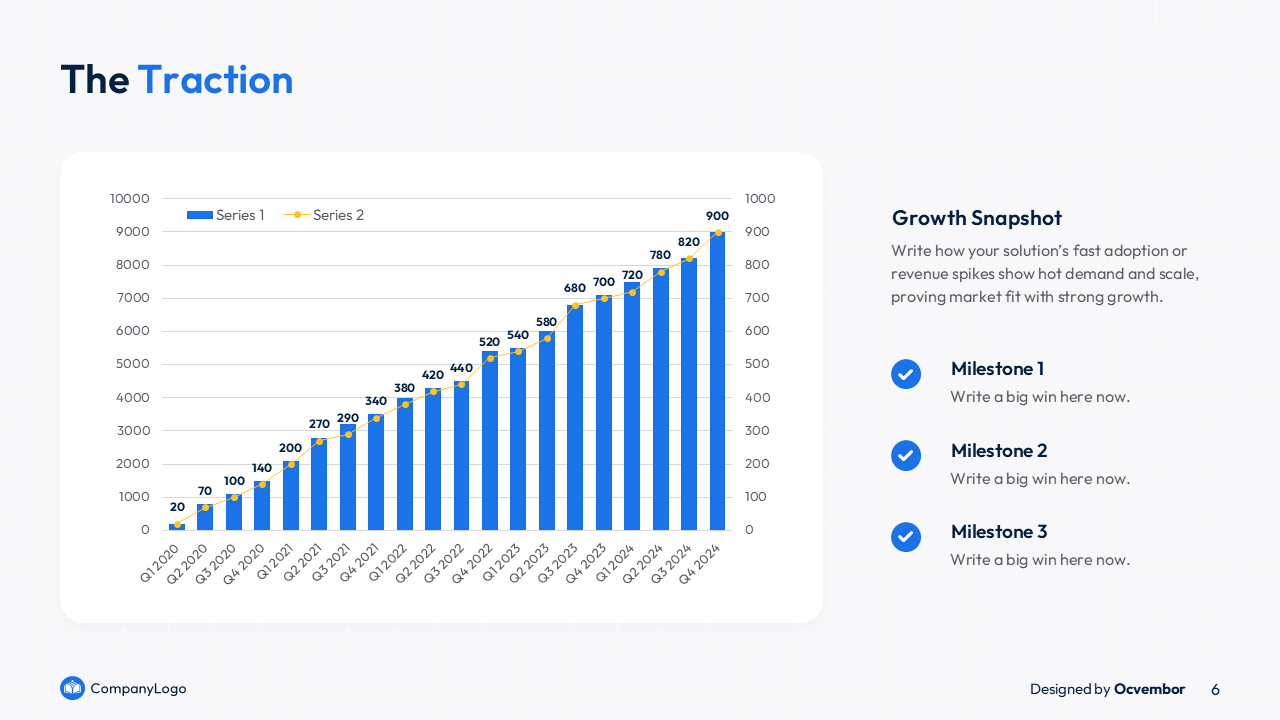The height and width of the screenshot is (720, 1280).
Task: Click the data label 520 in chart
Action: point(489,342)
